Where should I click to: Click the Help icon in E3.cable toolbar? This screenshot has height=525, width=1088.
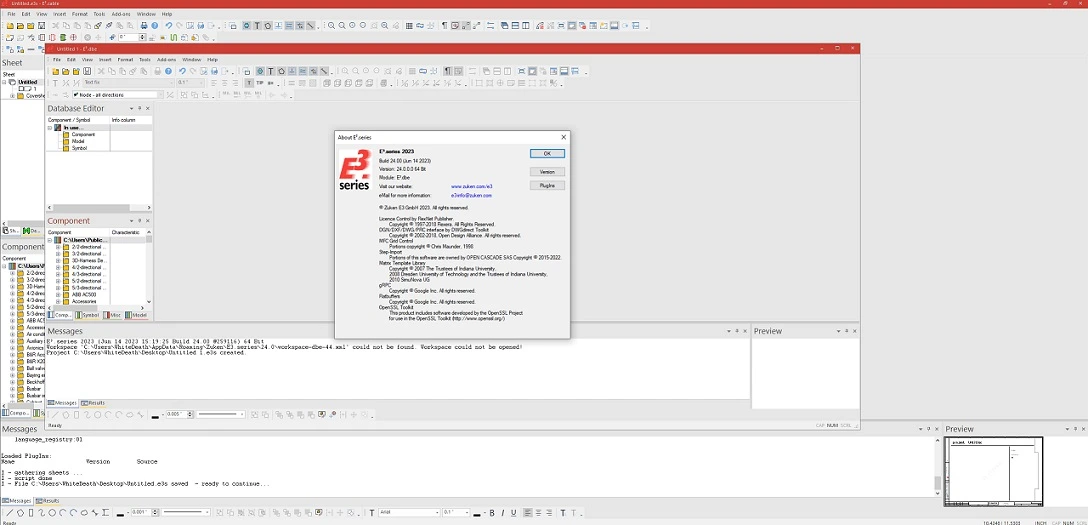pos(155,26)
